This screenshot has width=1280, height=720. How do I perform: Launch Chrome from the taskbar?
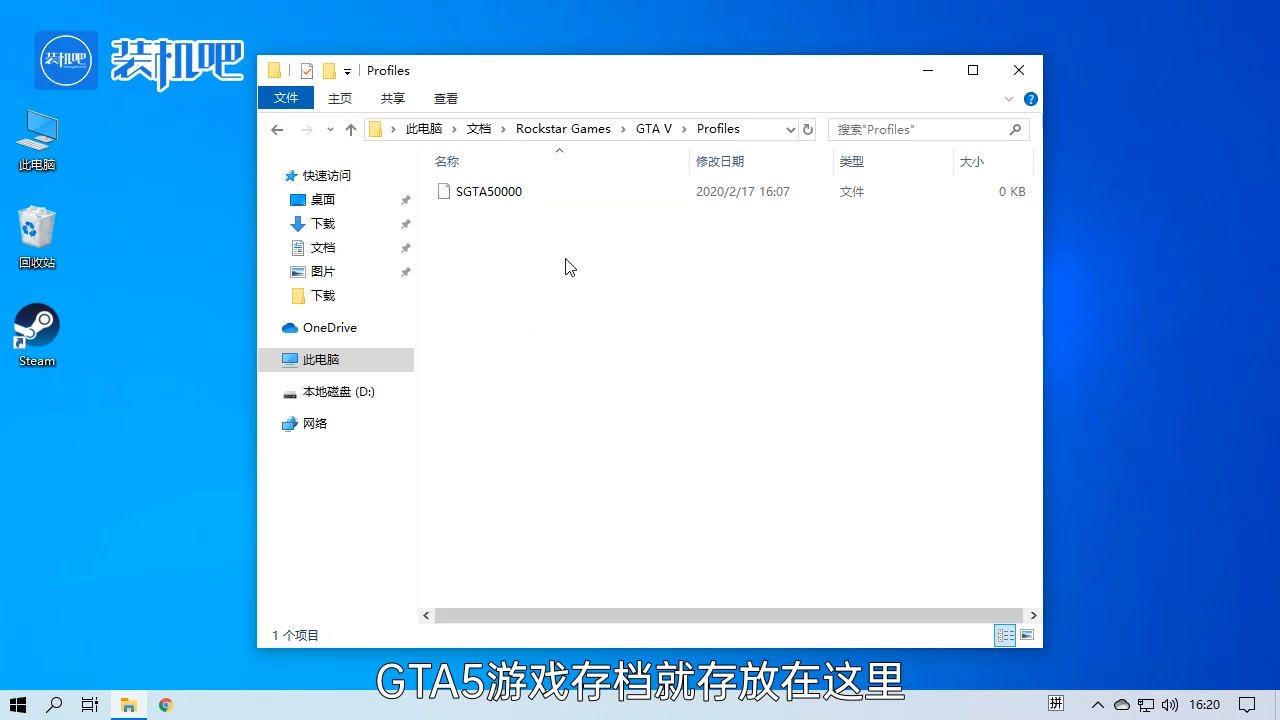(x=165, y=704)
